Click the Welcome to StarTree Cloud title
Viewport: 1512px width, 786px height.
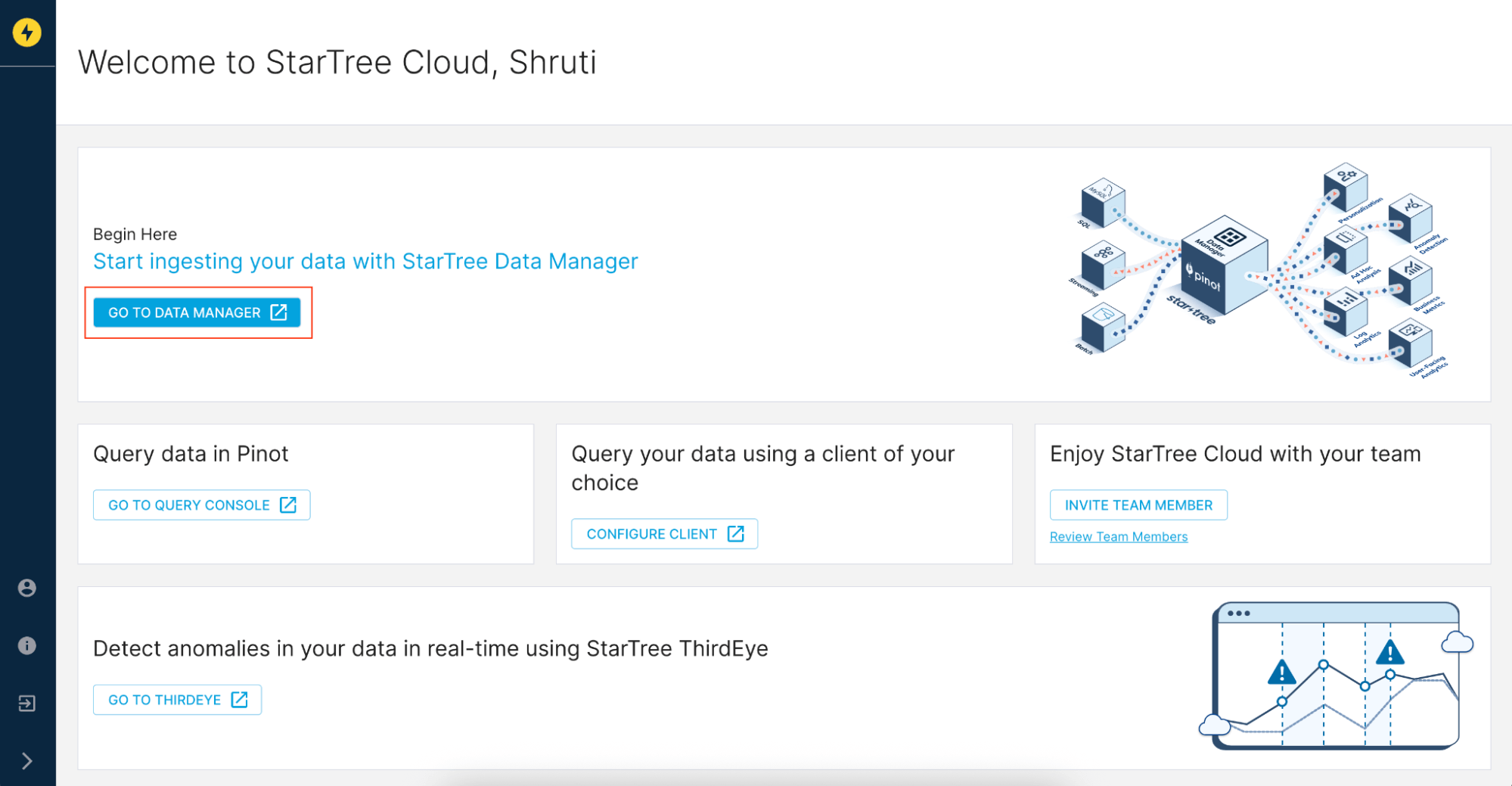click(337, 62)
